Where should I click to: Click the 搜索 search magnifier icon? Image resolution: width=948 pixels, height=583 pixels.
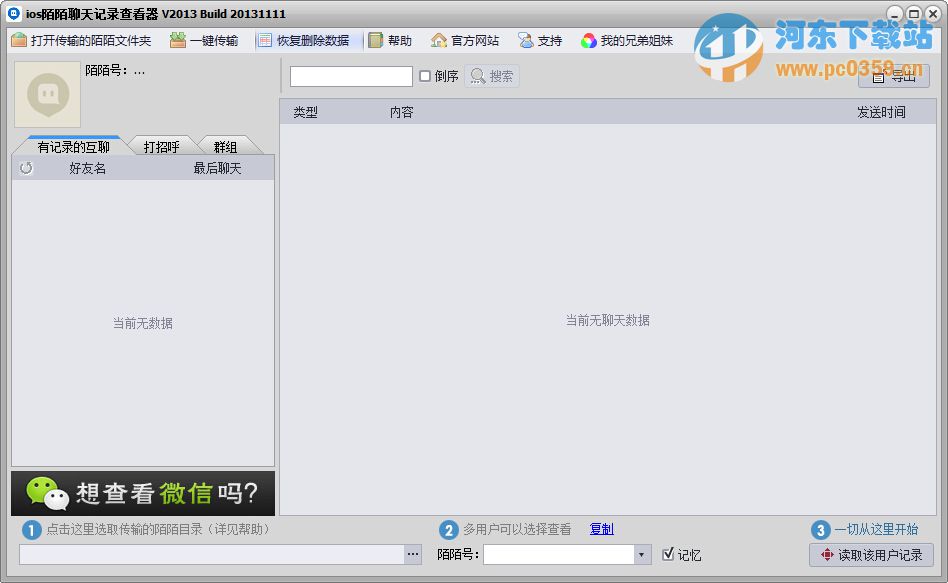(x=492, y=75)
